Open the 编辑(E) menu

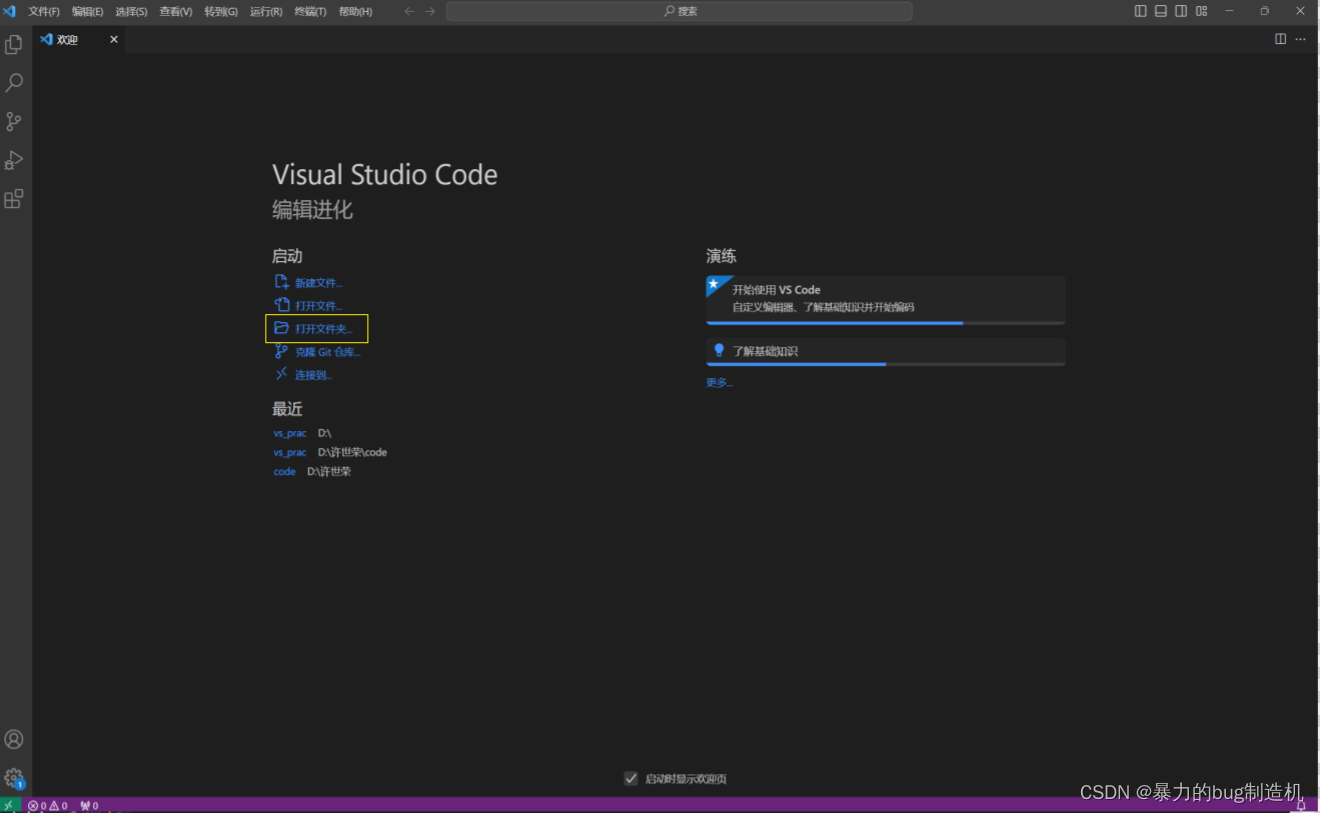[87, 11]
